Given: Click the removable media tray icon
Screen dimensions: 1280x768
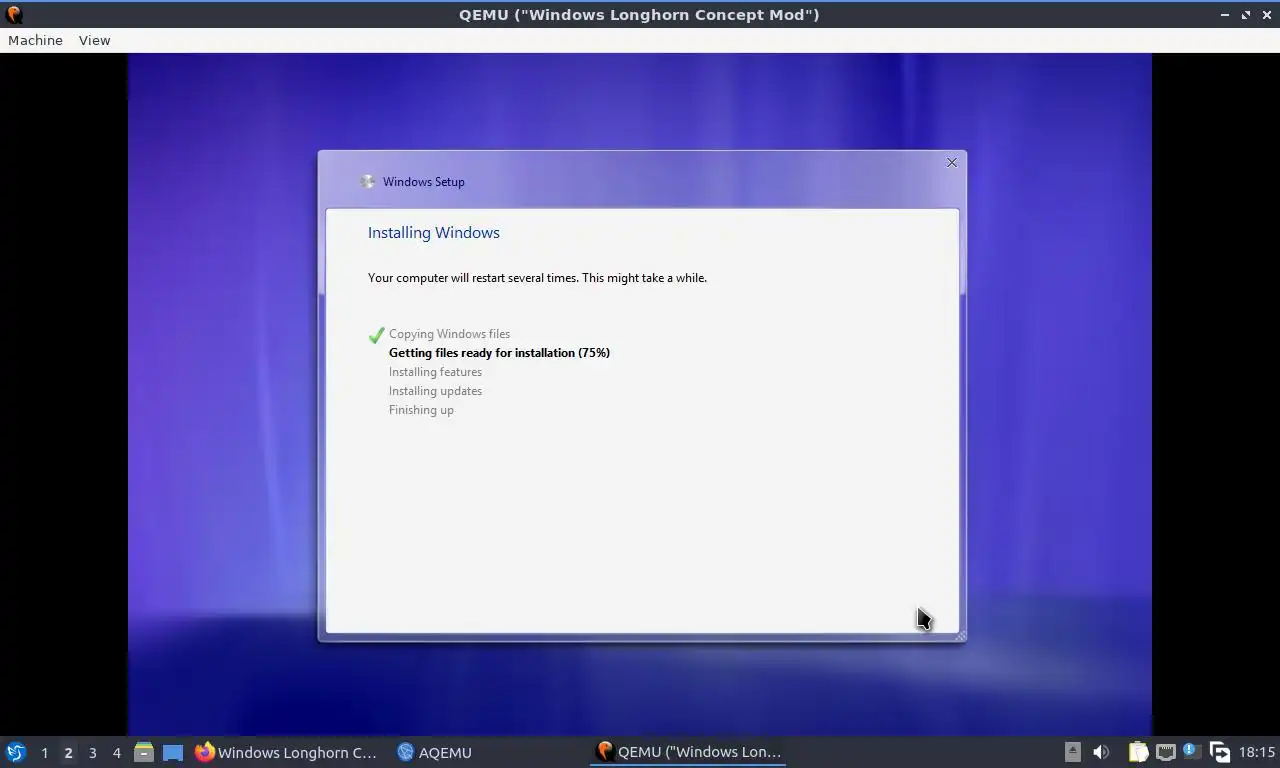Looking at the screenshot, I should click(x=1072, y=752).
